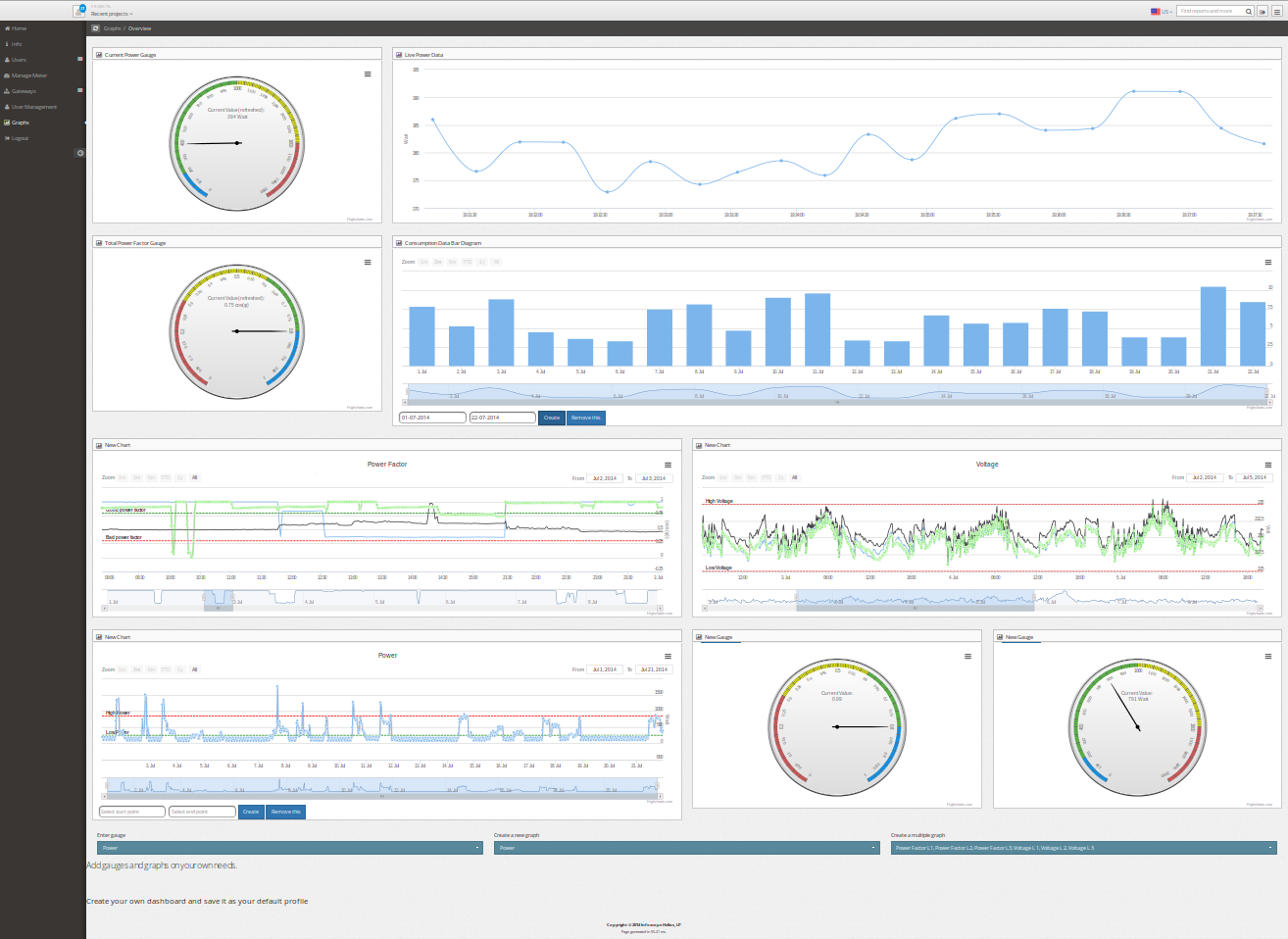Open Info in the sidebar
1288x939 pixels.
coord(14,44)
